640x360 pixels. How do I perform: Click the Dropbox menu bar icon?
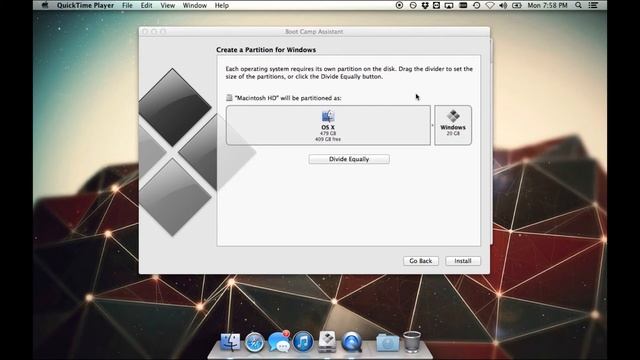point(424,5)
